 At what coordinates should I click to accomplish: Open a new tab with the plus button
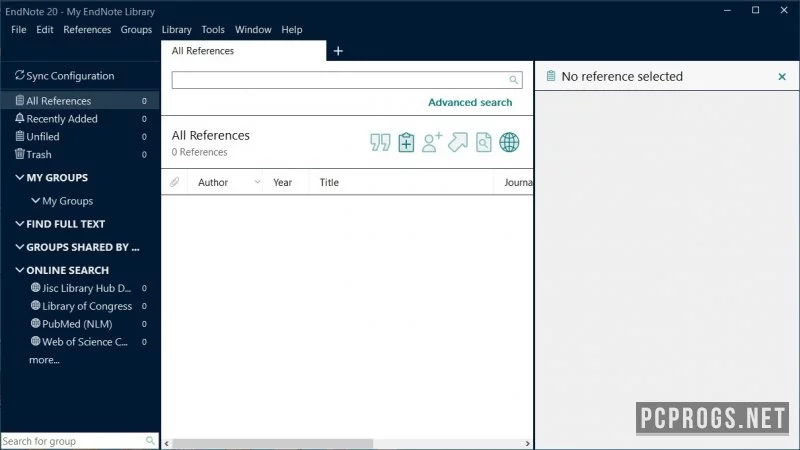click(x=338, y=51)
